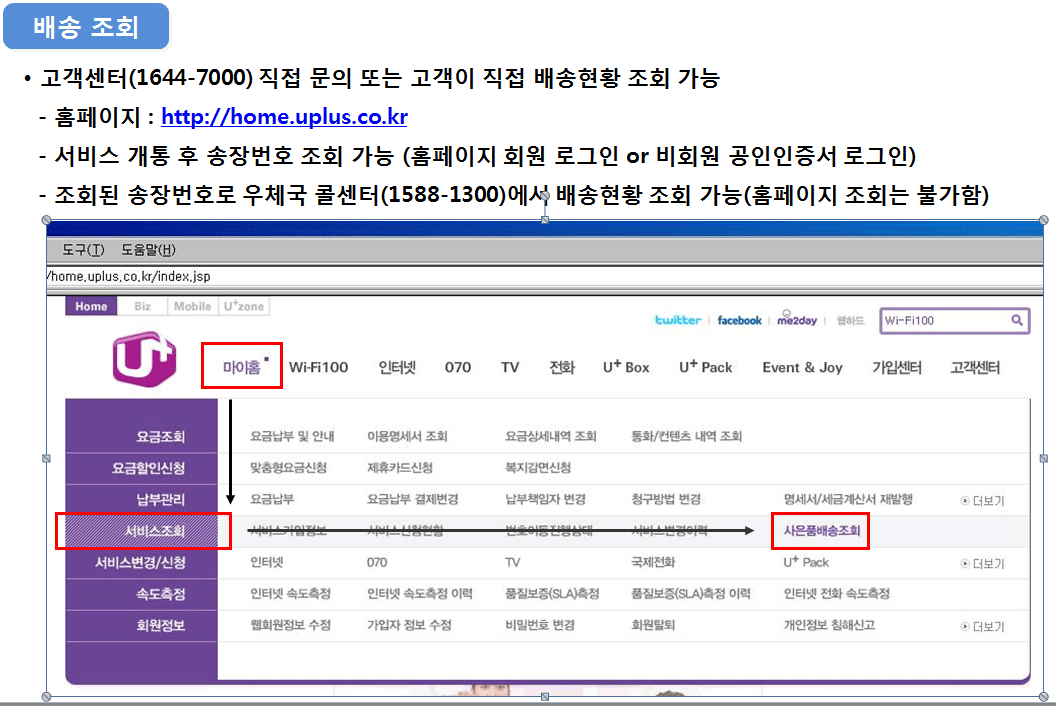
Task: Switch to the U+zone tab
Action: click(x=243, y=306)
